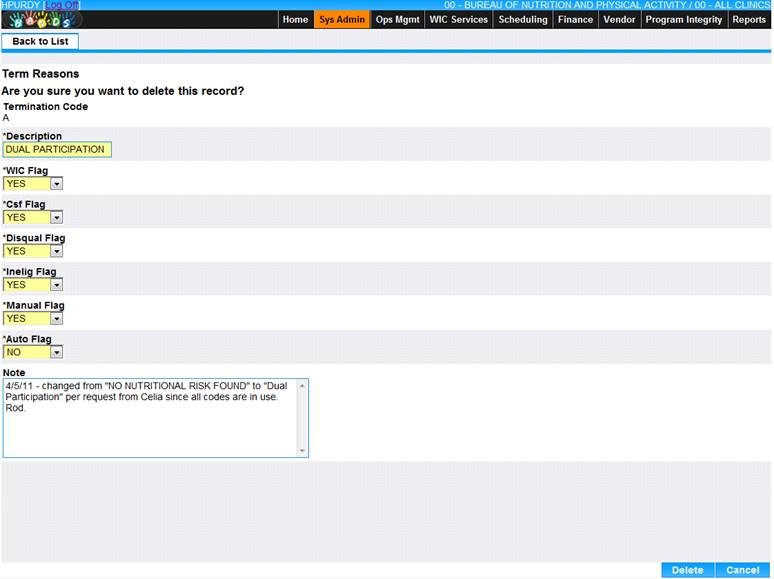Open the Sys Admin menu
This screenshot has height=579, width=774.
pos(342,20)
